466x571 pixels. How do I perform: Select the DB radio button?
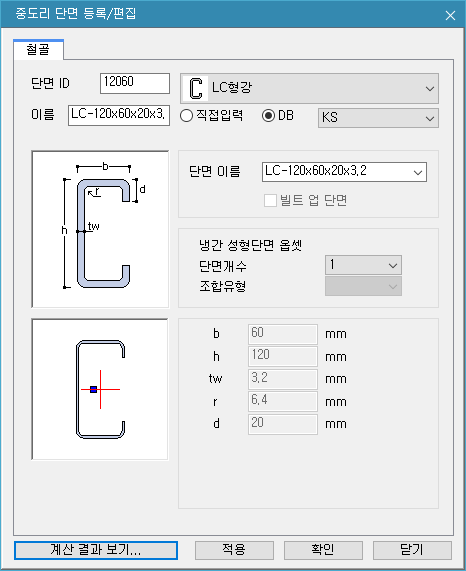268,116
